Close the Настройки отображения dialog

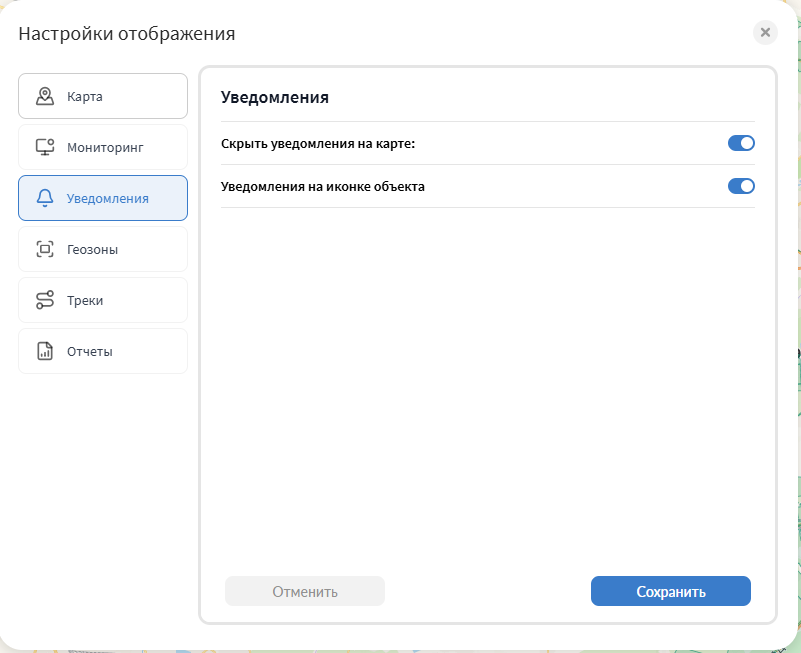(x=765, y=33)
